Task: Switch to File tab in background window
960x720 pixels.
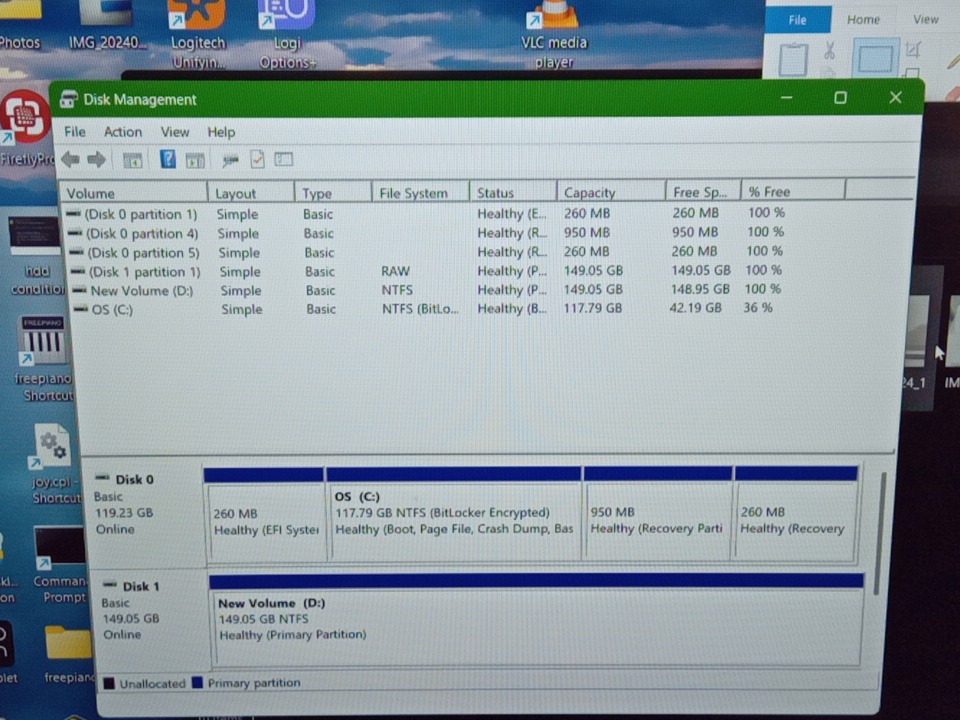Action: click(798, 20)
